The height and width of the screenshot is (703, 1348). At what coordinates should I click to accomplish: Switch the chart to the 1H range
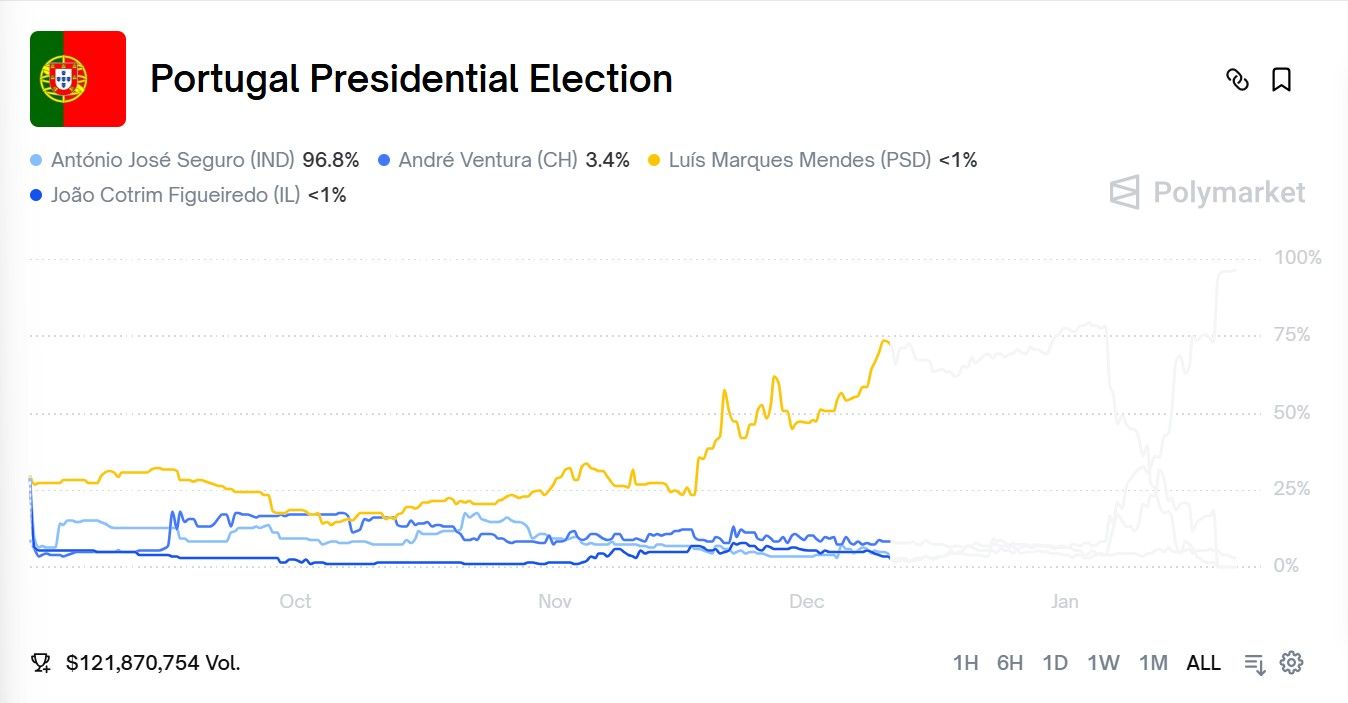965,663
